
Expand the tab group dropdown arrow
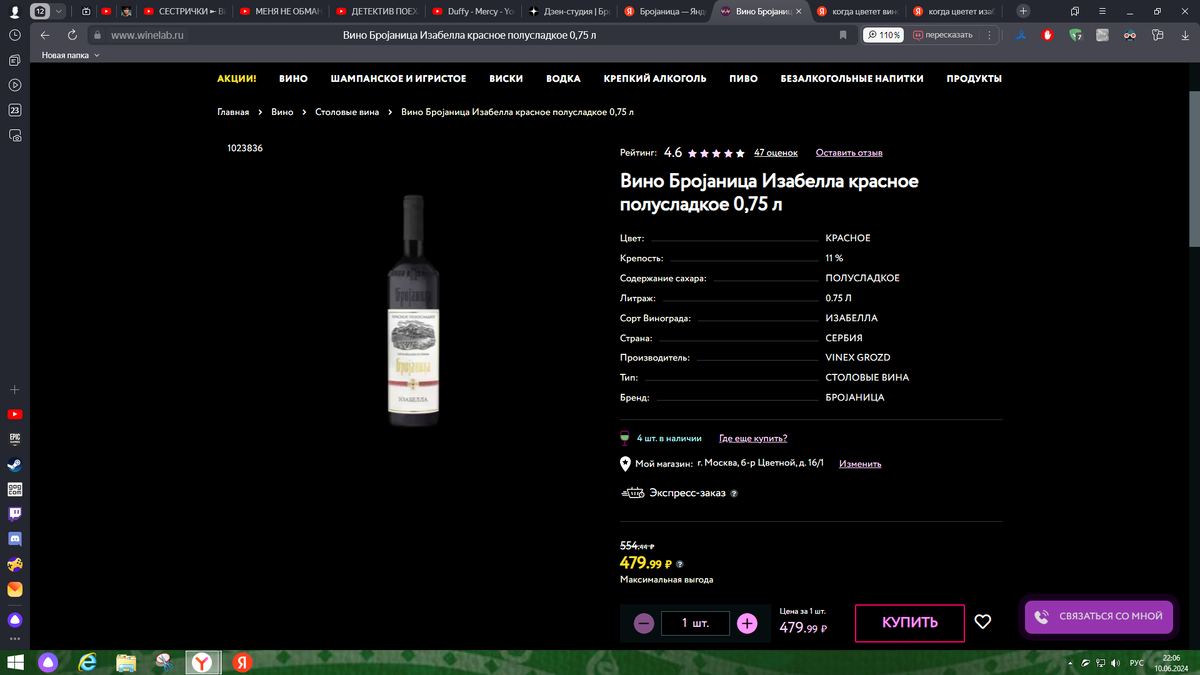pyautogui.click(x=59, y=11)
